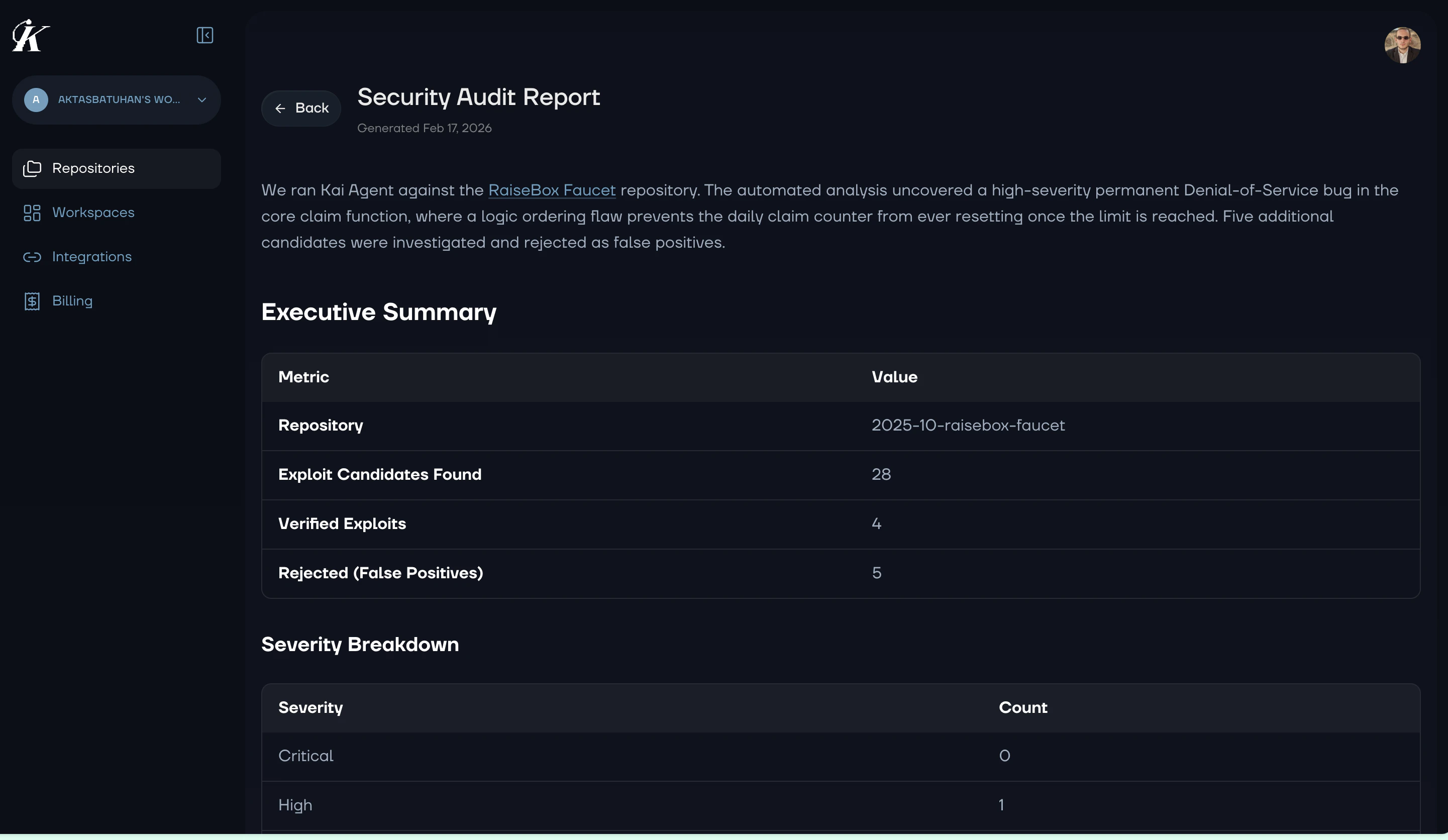Viewport: 1448px width, 840px height.
Task: Click the Critical count 0 cell
Action: (x=1004, y=756)
